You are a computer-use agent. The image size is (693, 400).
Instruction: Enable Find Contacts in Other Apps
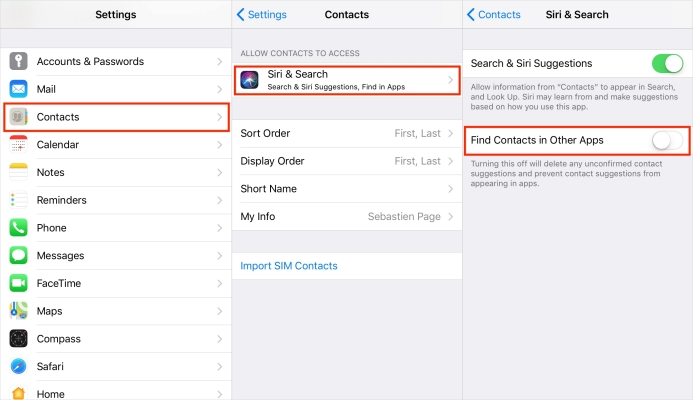tap(666, 140)
